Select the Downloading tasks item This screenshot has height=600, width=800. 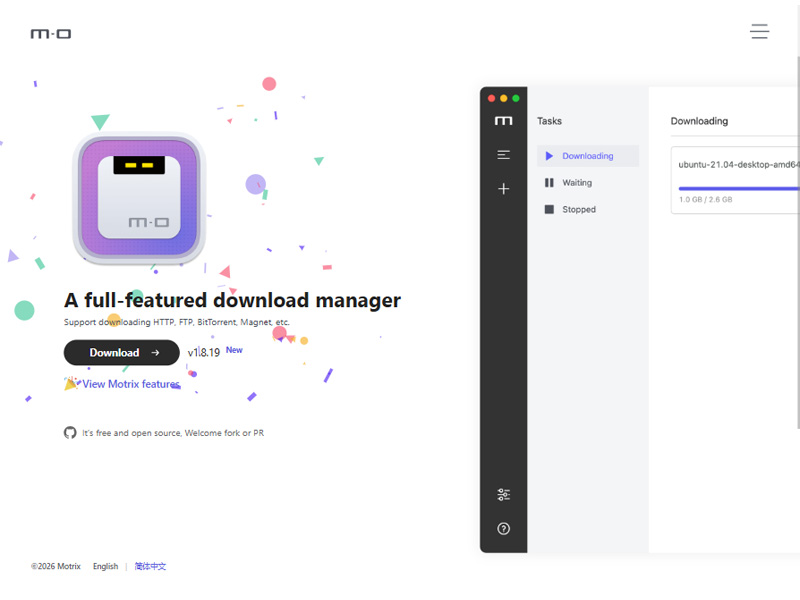coord(587,156)
